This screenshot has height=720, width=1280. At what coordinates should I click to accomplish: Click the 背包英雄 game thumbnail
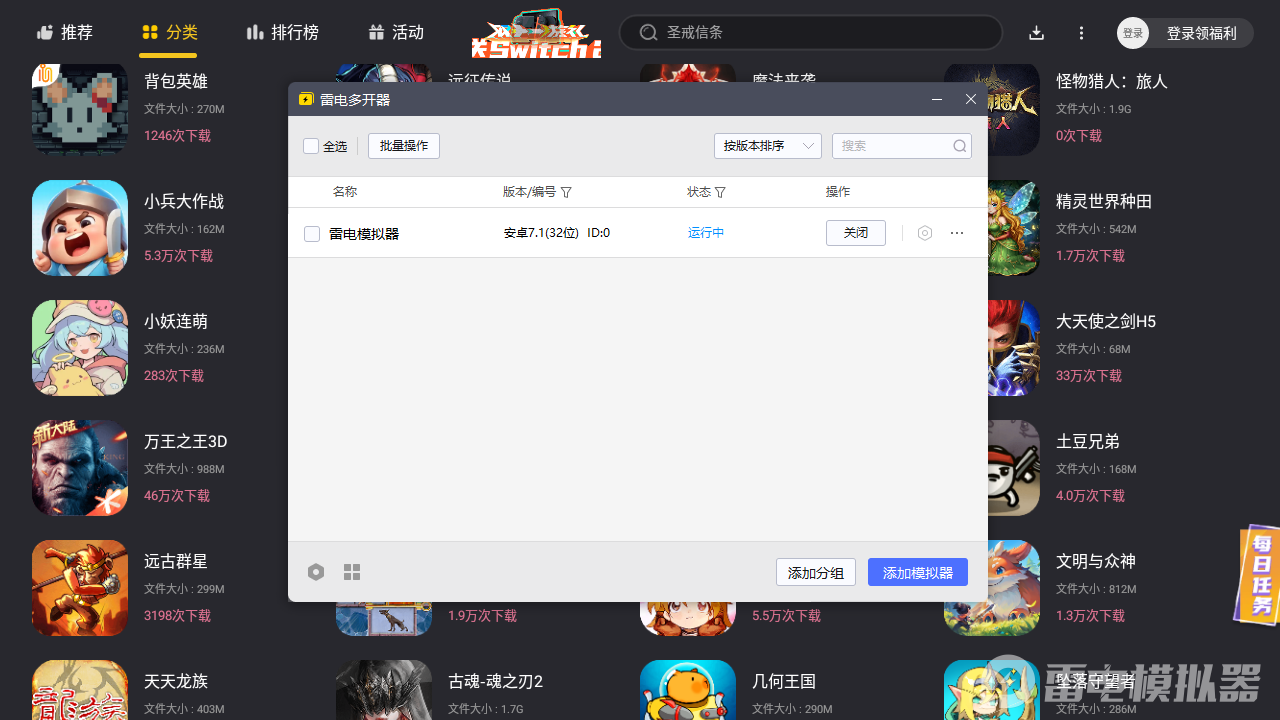coord(79,107)
